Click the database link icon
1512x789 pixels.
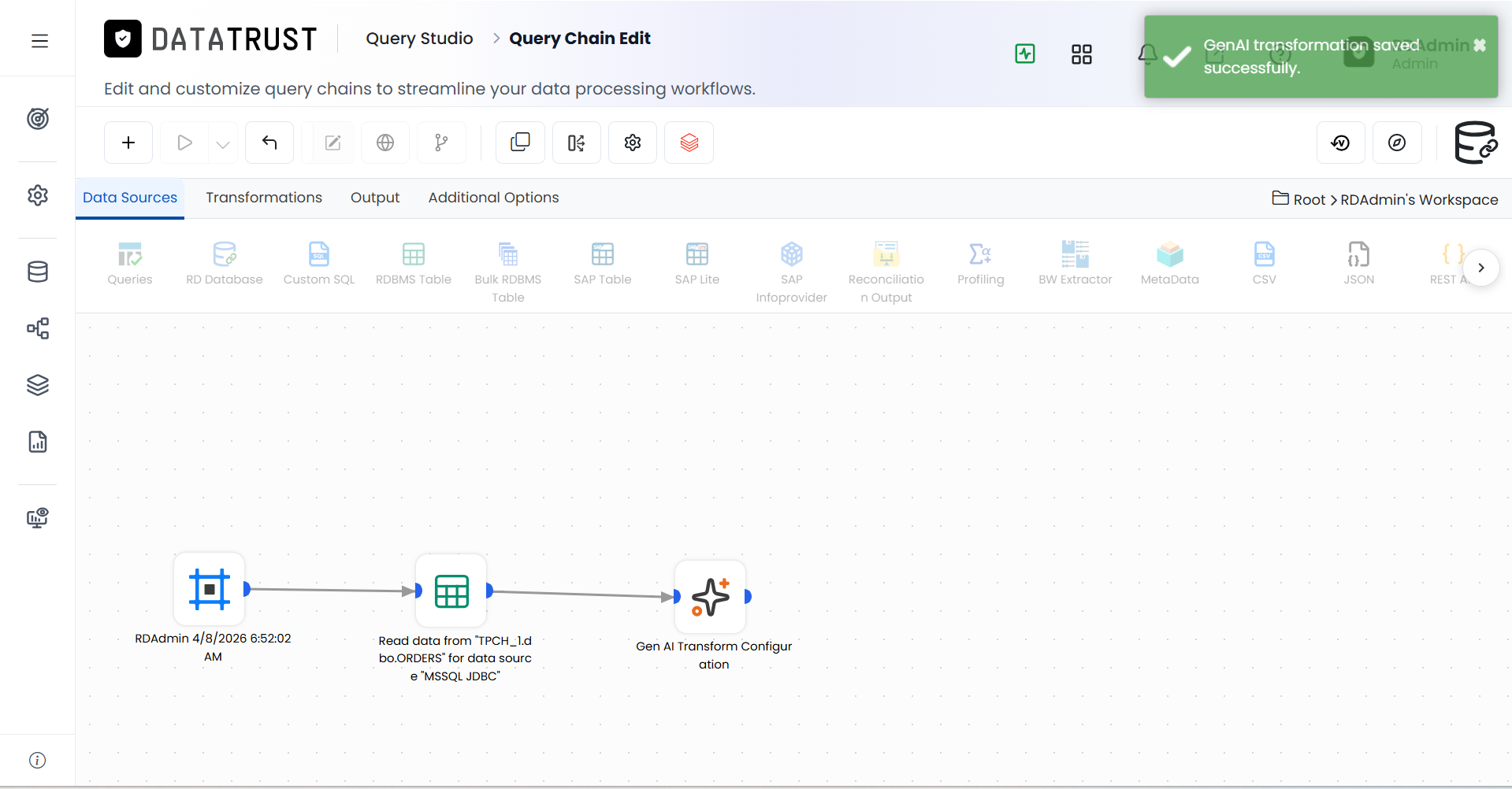pyautogui.click(x=1476, y=143)
